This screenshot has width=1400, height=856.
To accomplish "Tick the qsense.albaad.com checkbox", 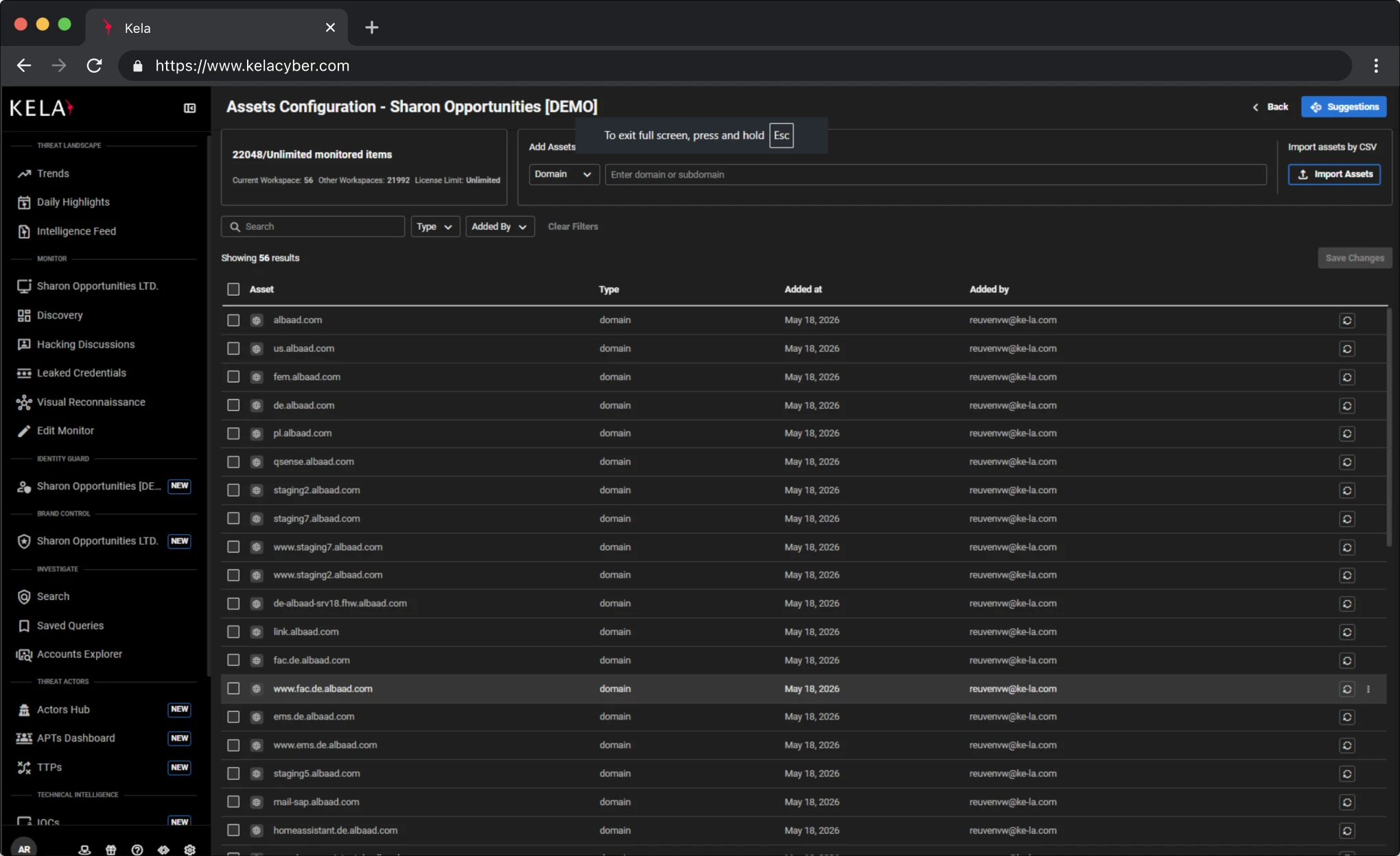I will (x=233, y=462).
